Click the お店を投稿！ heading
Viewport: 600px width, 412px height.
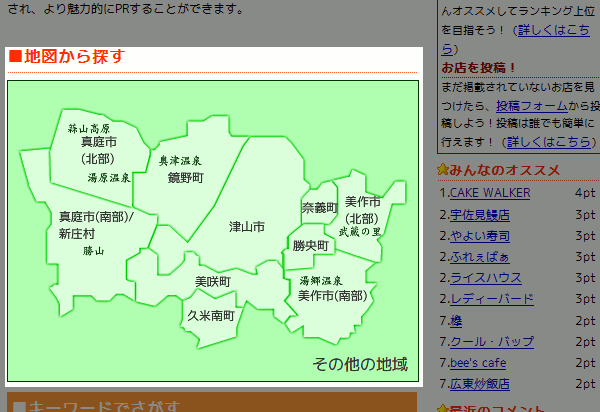[478, 68]
